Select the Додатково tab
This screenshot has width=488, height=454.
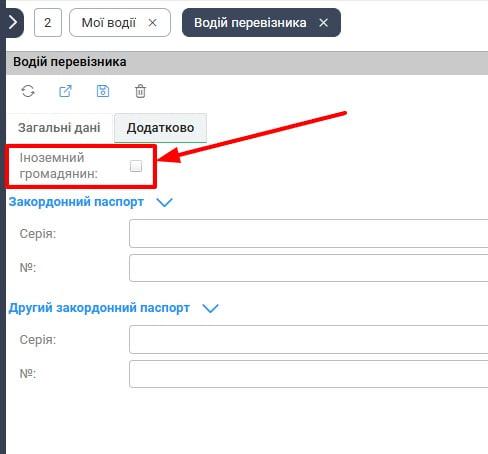pyautogui.click(x=160, y=128)
